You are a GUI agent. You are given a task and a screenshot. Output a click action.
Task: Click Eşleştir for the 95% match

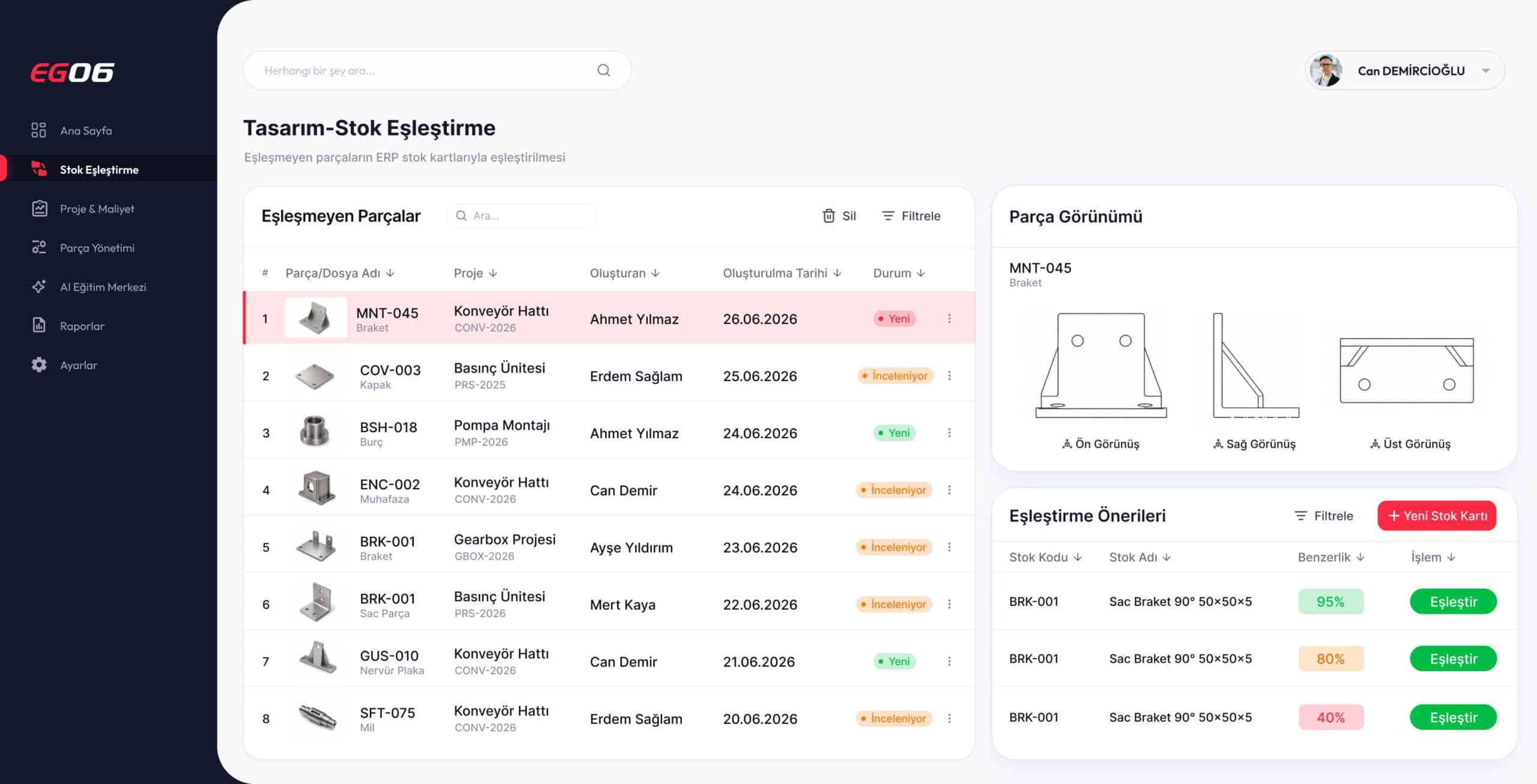tap(1453, 602)
